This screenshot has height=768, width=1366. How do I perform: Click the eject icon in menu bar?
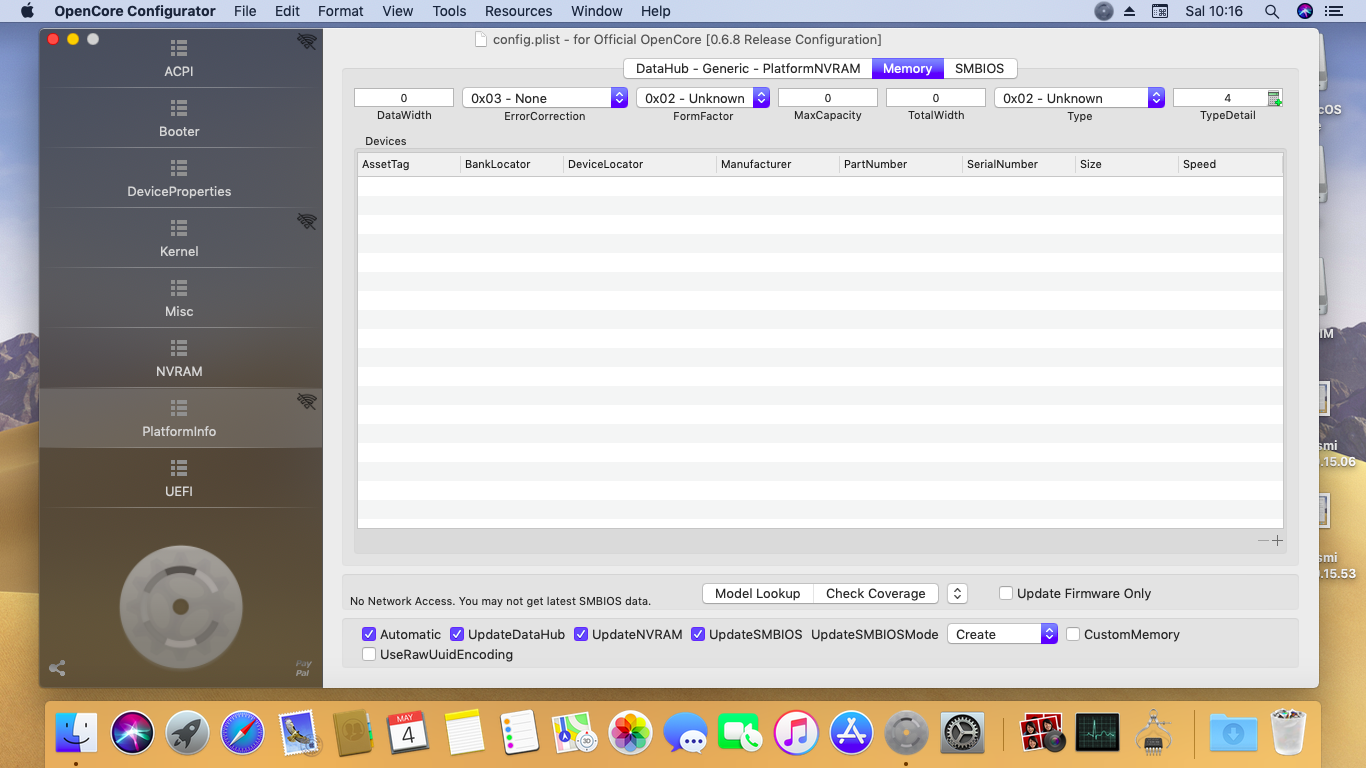pyautogui.click(x=1130, y=11)
